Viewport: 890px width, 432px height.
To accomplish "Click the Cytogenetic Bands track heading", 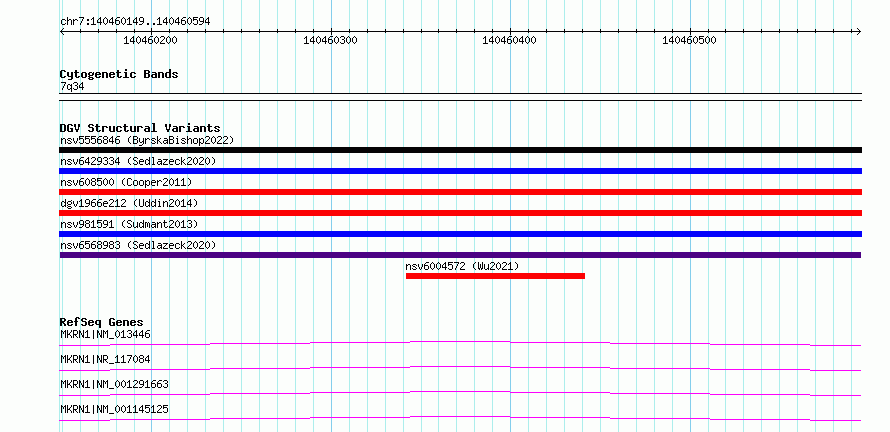I will [x=119, y=74].
